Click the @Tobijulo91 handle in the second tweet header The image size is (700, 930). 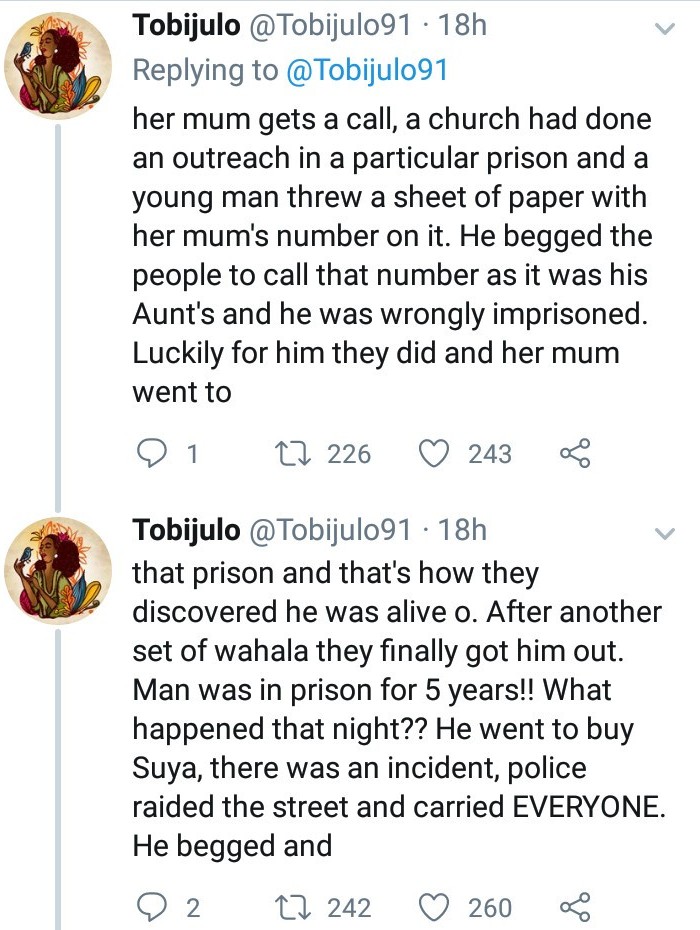(x=330, y=530)
